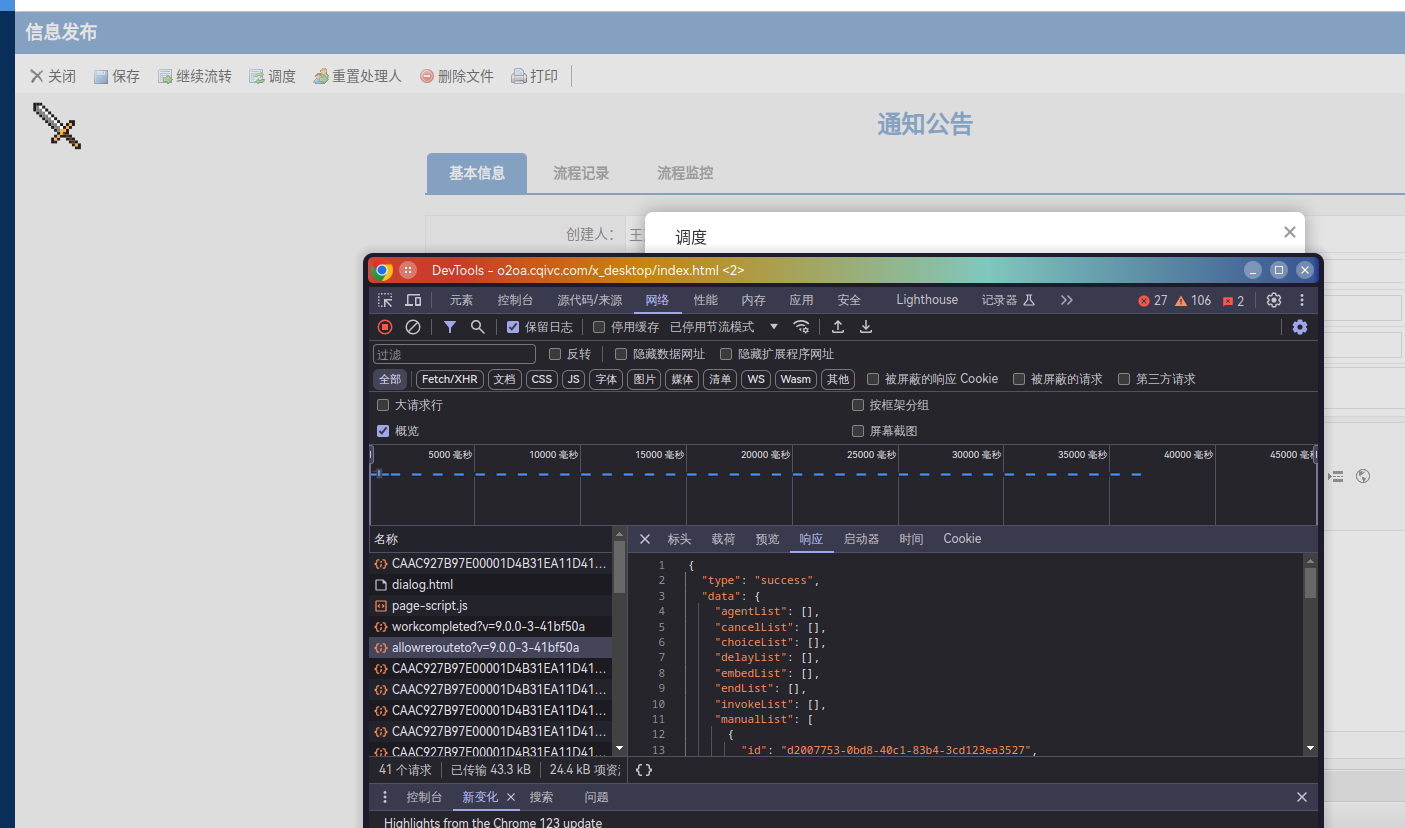
Task: Click the network filter funnel icon
Action: (450, 327)
